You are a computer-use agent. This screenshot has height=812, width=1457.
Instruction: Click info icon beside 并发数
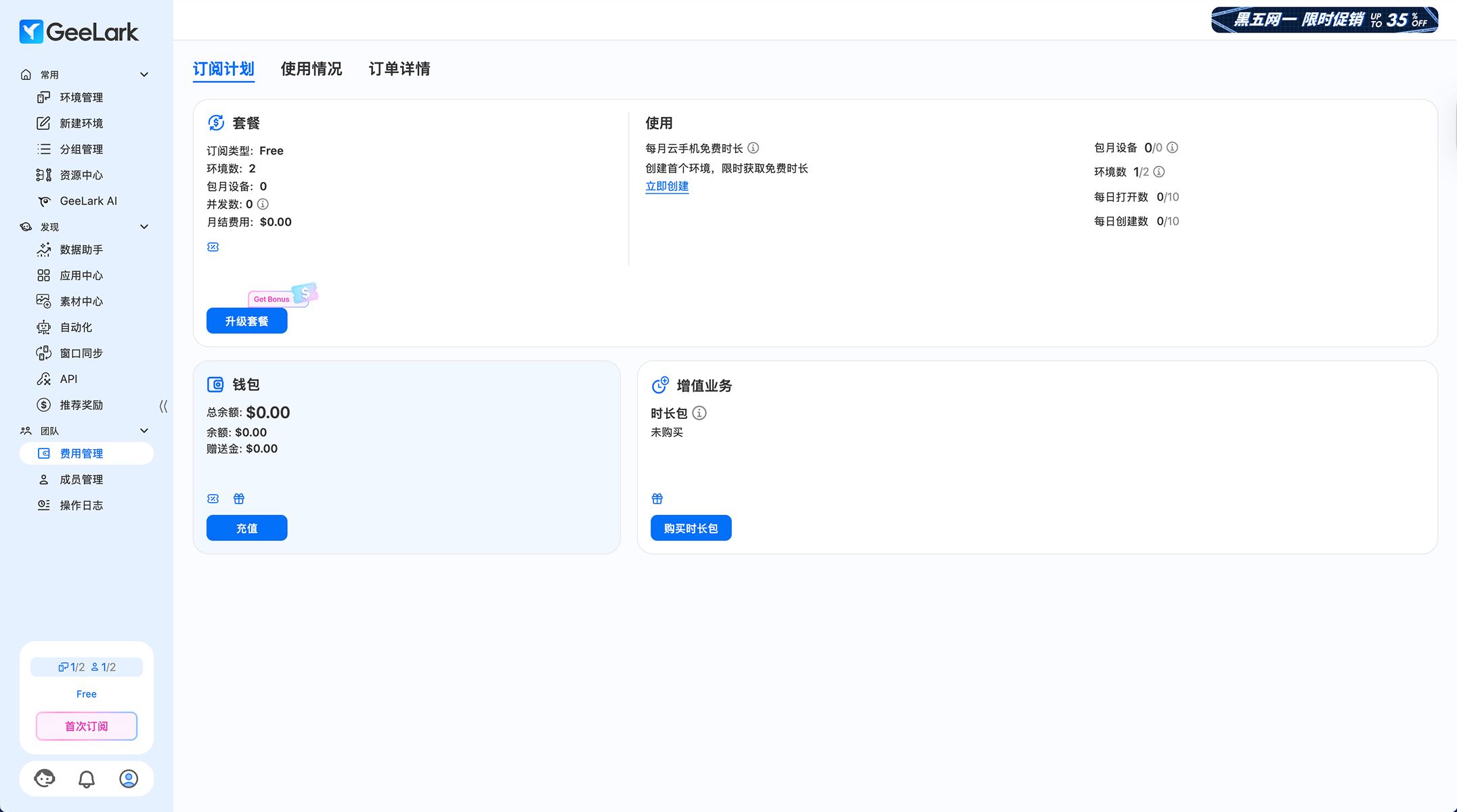pos(263,204)
